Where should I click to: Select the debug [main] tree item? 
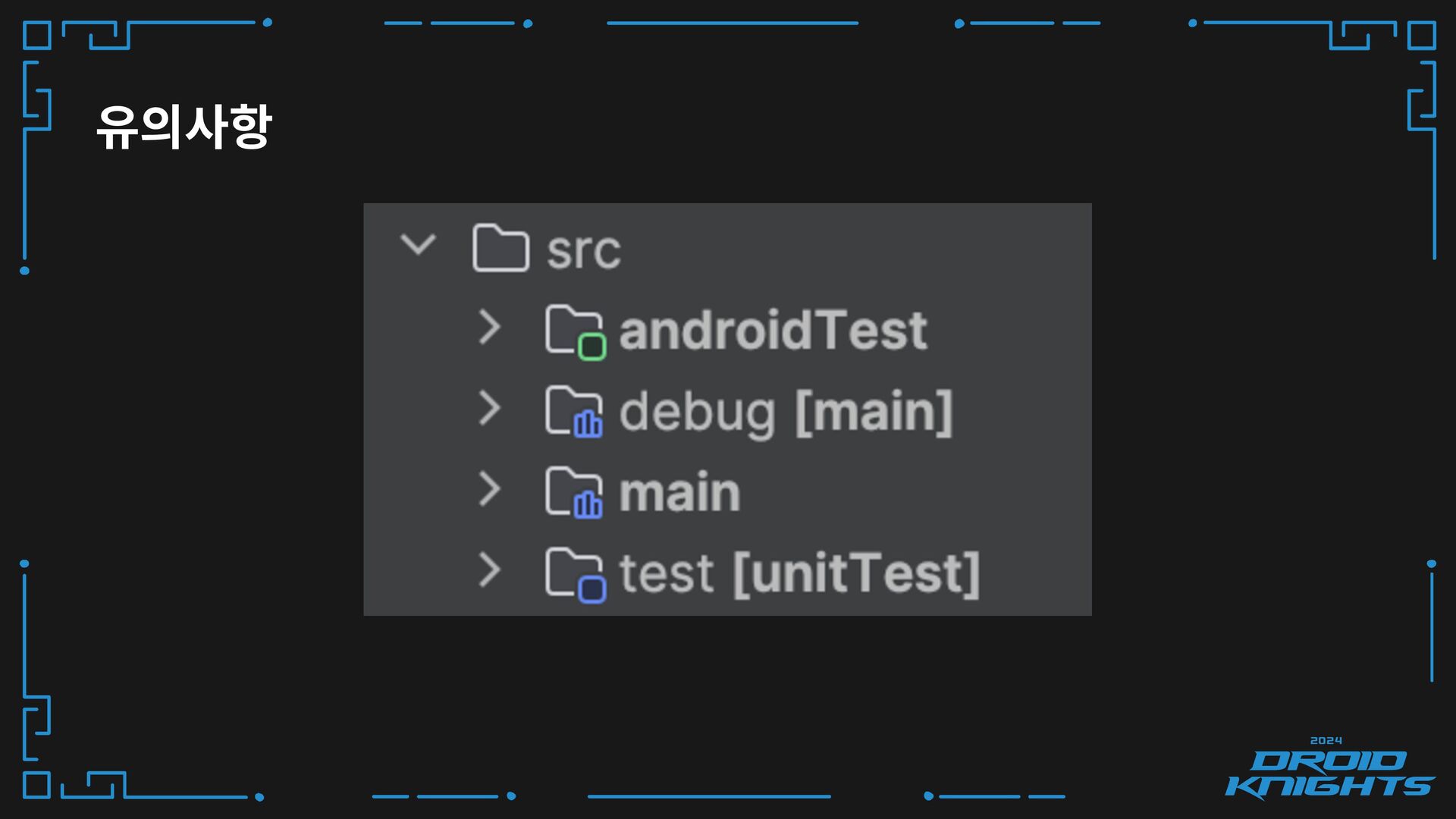786,413
